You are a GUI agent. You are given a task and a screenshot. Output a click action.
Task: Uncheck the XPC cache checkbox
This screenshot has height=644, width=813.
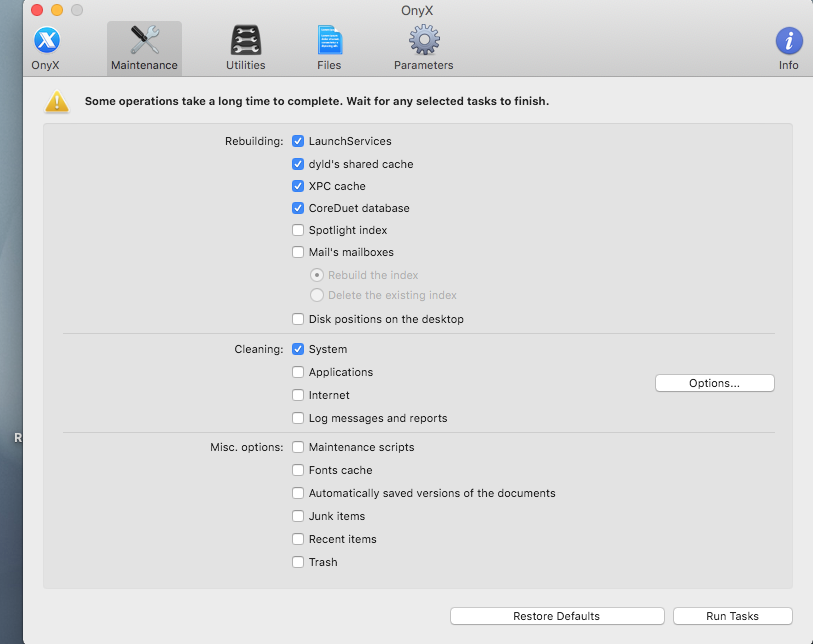coord(298,186)
